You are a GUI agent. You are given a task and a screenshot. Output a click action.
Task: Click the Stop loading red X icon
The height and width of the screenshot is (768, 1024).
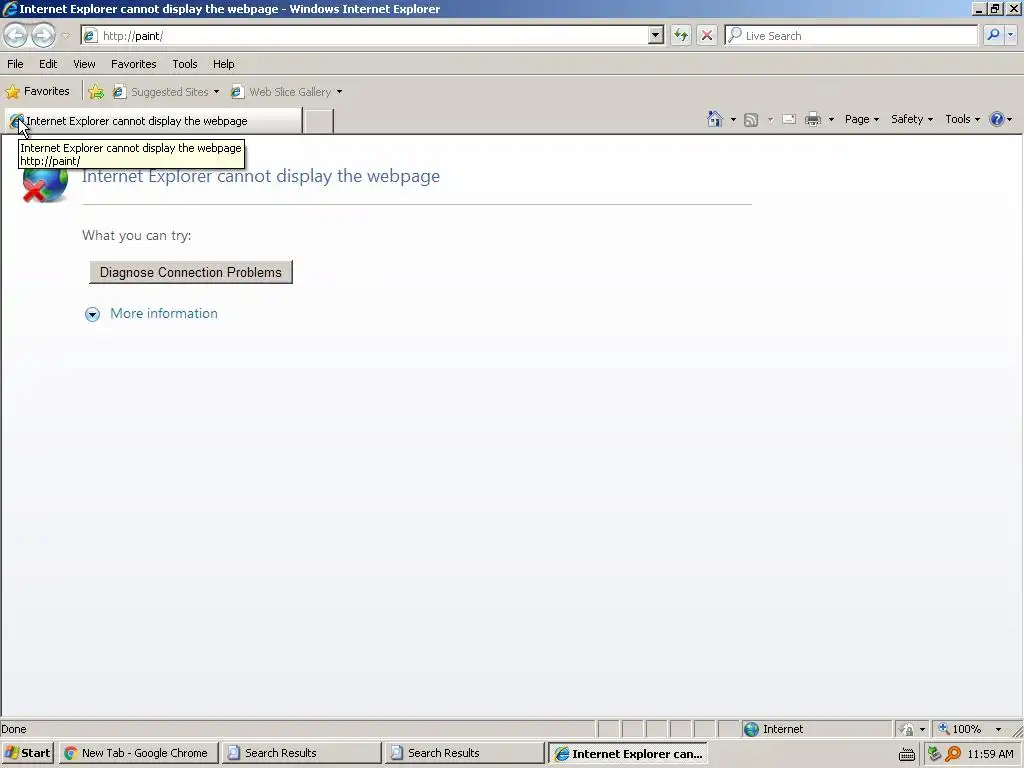707,35
